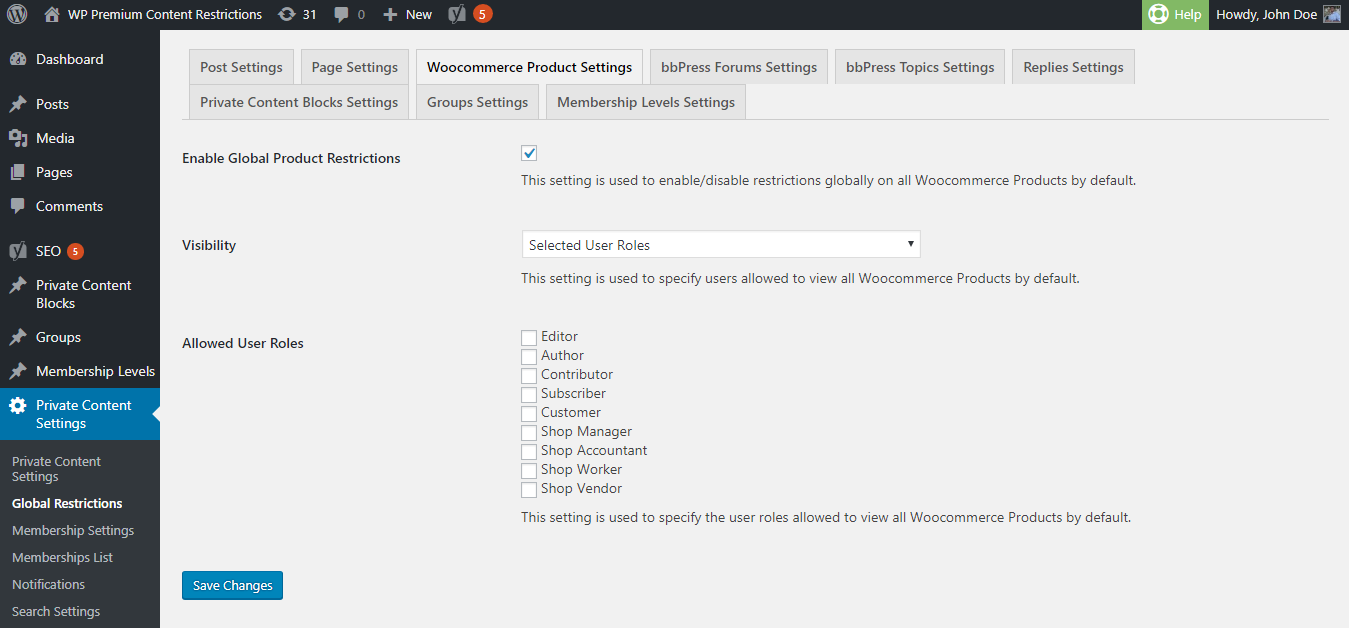Click the New label in admin bar
Viewport: 1349px width, 628px height.
tap(419, 15)
